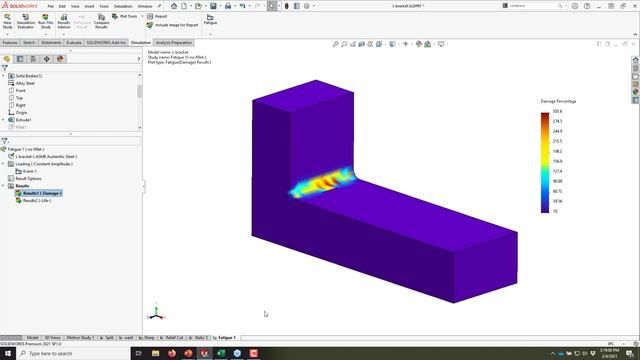Open the View menu
This screenshot has height=360, width=640.
(x=75, y=6)
